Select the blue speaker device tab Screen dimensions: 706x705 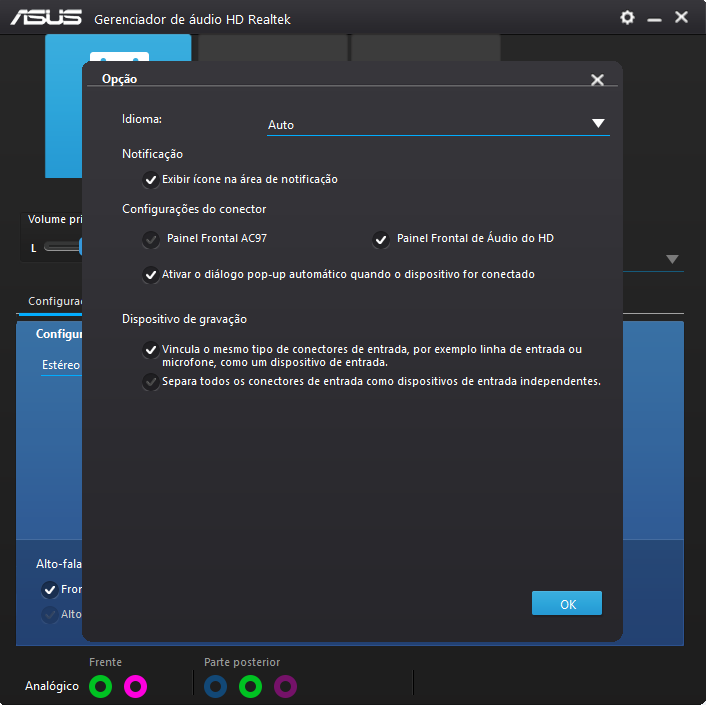(x=63, y=106)
